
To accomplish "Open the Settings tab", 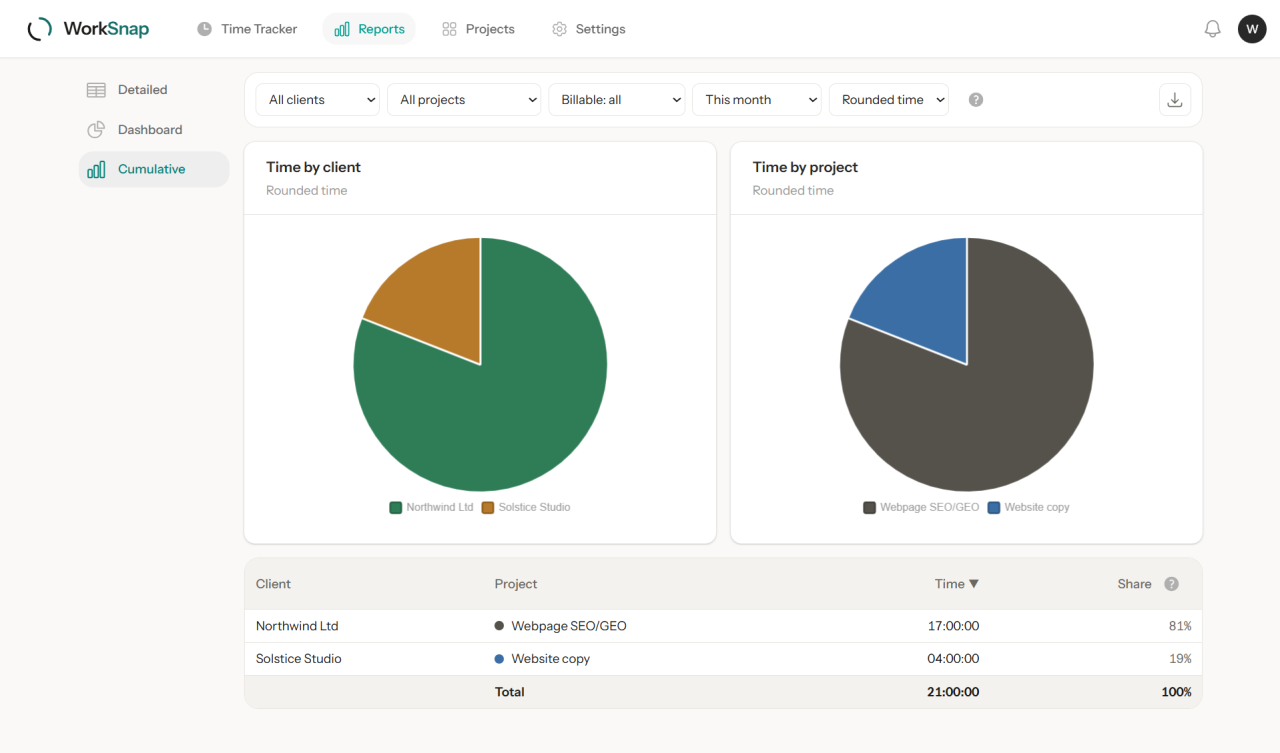I will pyautogui.click(x=589, y=29).
